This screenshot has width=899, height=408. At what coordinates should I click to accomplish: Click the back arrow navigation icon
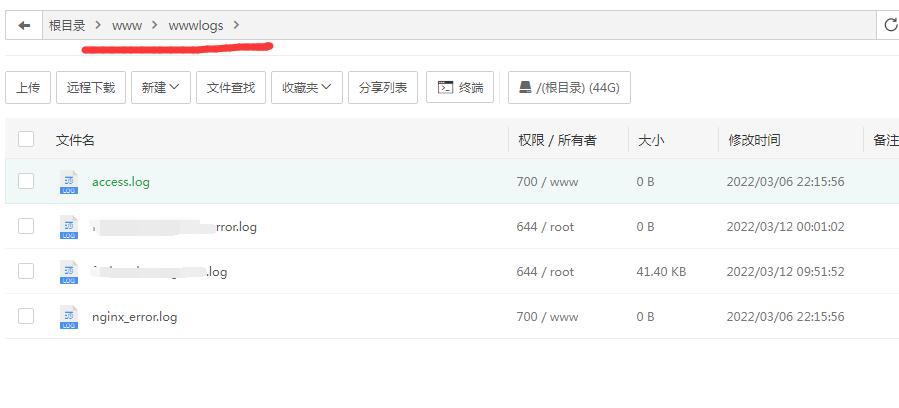pyautogui.click(x=24, y=26)
